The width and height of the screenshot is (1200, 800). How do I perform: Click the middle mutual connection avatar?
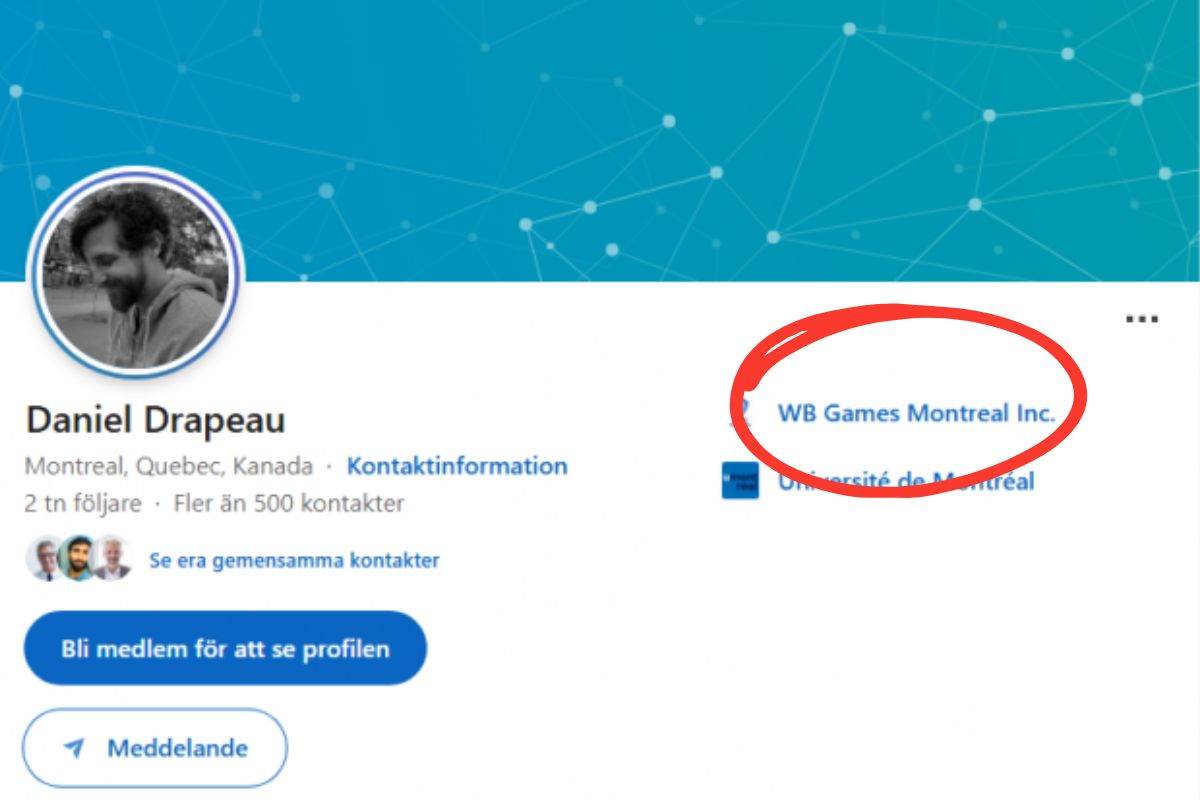pos(80,560)
